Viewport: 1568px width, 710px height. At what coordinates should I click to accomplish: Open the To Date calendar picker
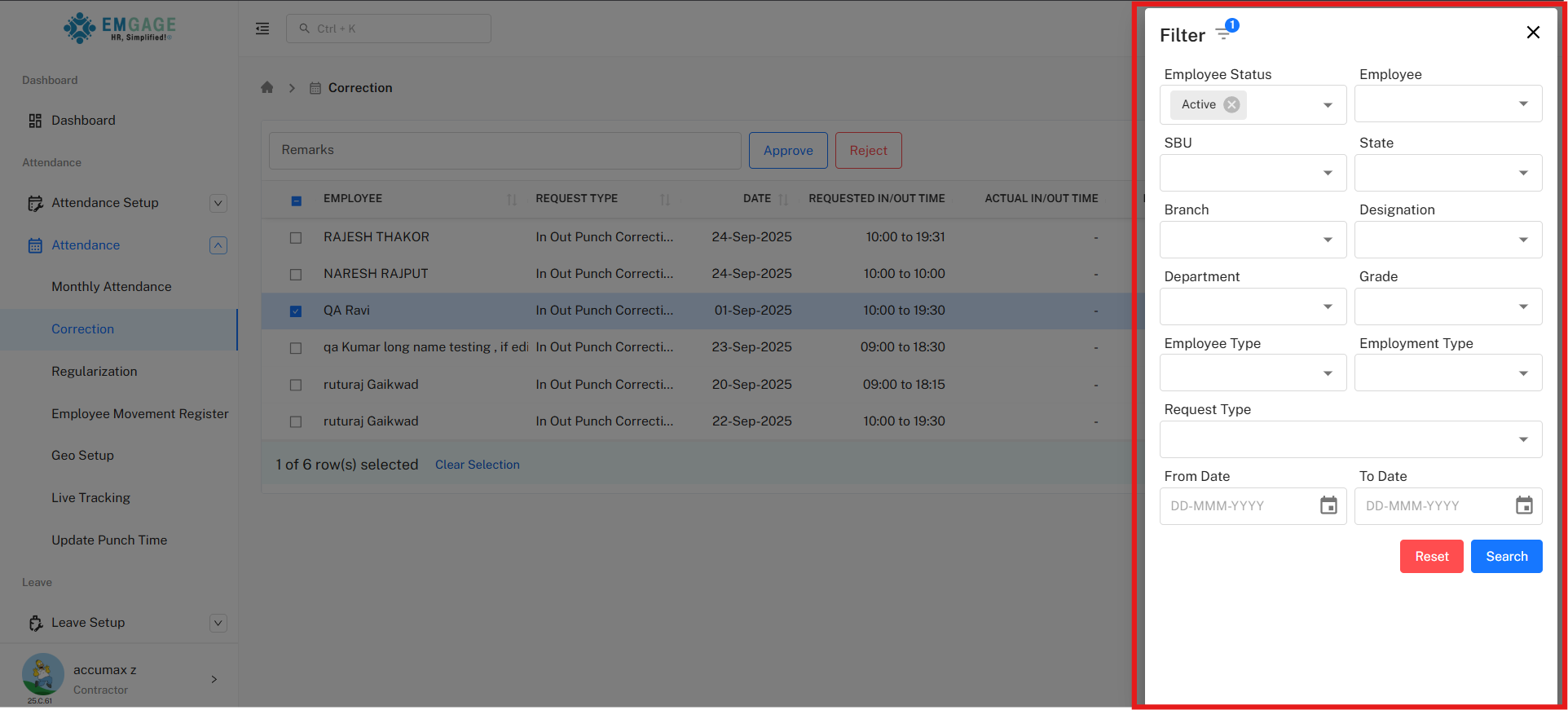pos(1523,505)
